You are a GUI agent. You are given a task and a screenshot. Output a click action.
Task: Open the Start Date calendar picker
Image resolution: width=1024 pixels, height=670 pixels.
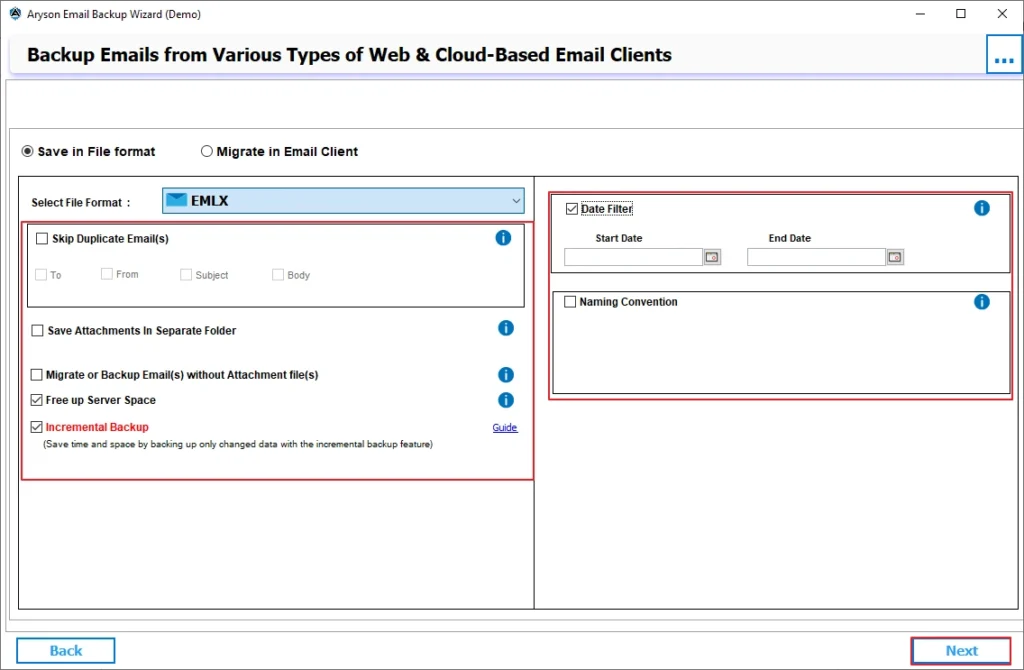click(712, 257)
